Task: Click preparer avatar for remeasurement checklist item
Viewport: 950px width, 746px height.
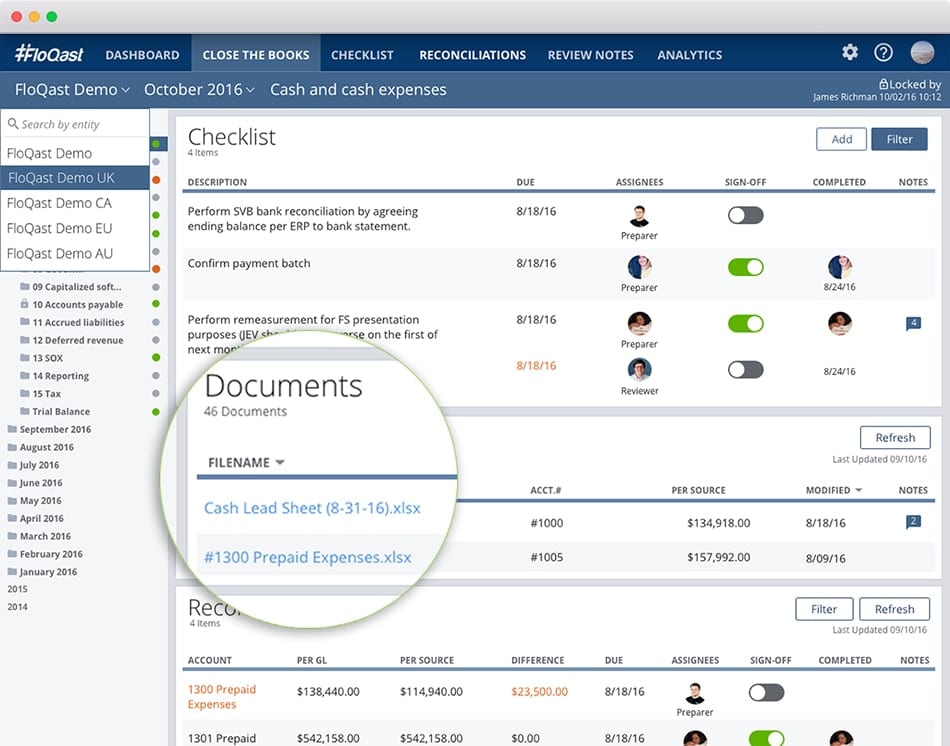Action: tap(639, 324)
